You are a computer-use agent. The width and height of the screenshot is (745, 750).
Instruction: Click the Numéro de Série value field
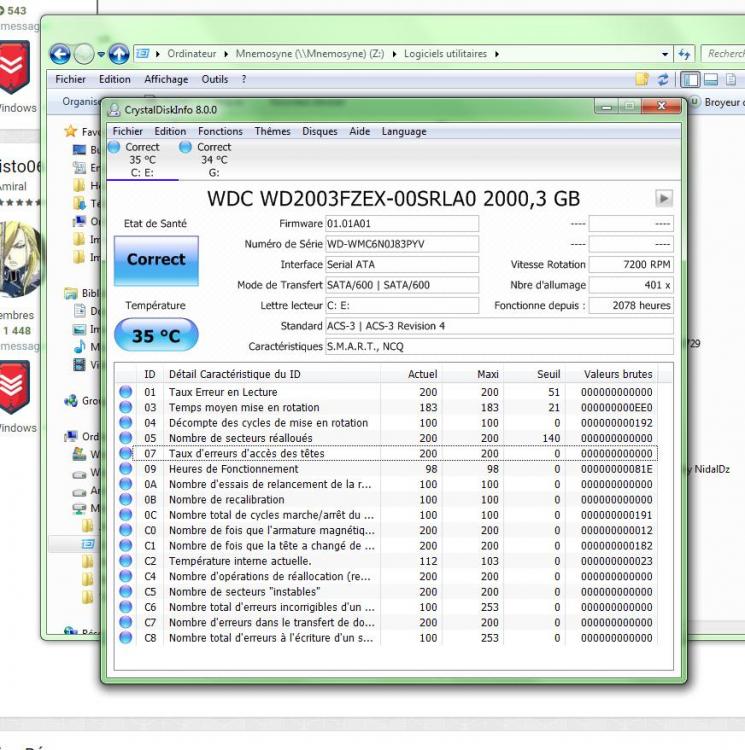click(x=402, y=244)
